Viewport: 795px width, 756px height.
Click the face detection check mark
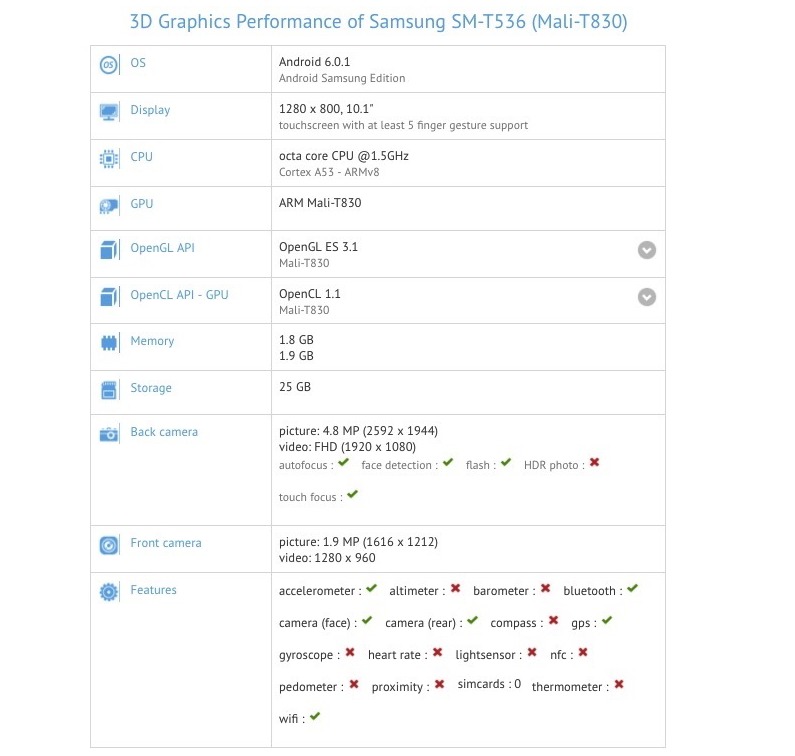pyautogui.click(x=448, y=462)
